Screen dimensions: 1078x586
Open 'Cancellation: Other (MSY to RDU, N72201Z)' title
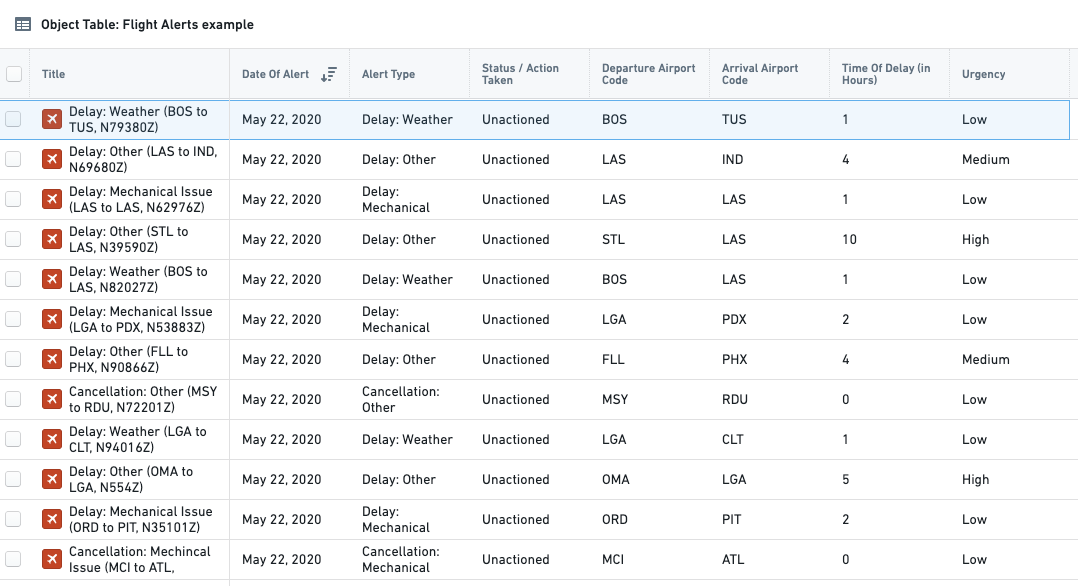pyautogui.click(x=143, y=400)
